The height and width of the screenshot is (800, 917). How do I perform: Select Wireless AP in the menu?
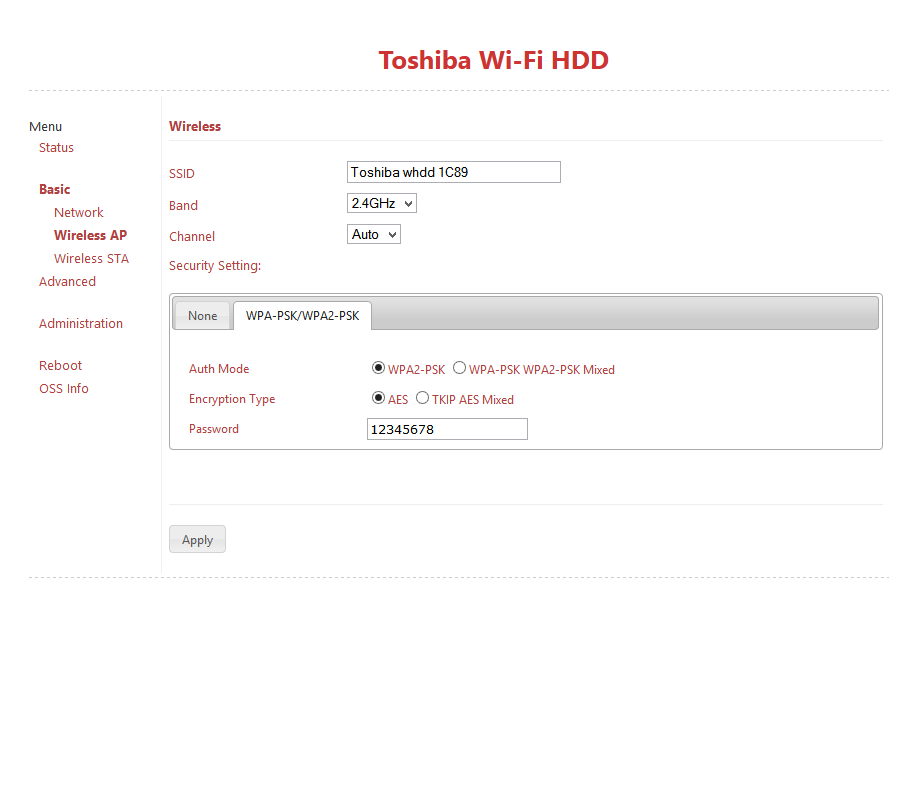(90, 235)
